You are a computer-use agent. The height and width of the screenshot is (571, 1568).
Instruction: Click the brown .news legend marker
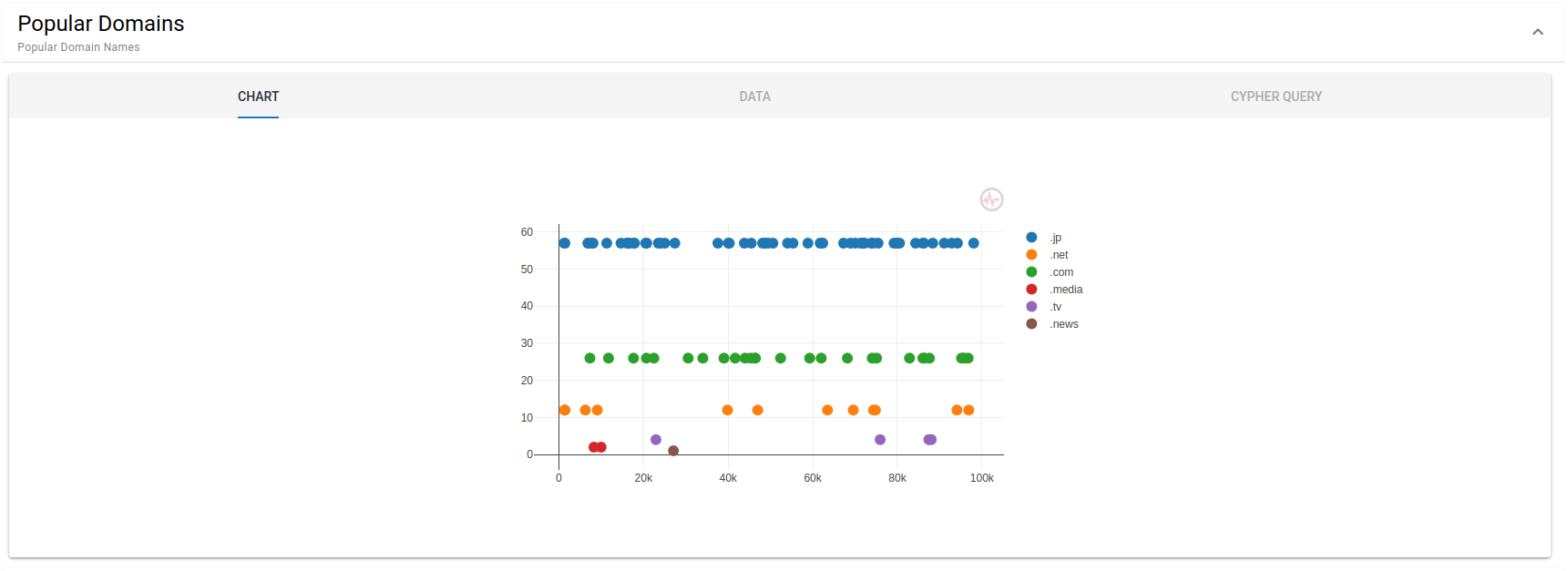click(1031, 324)
